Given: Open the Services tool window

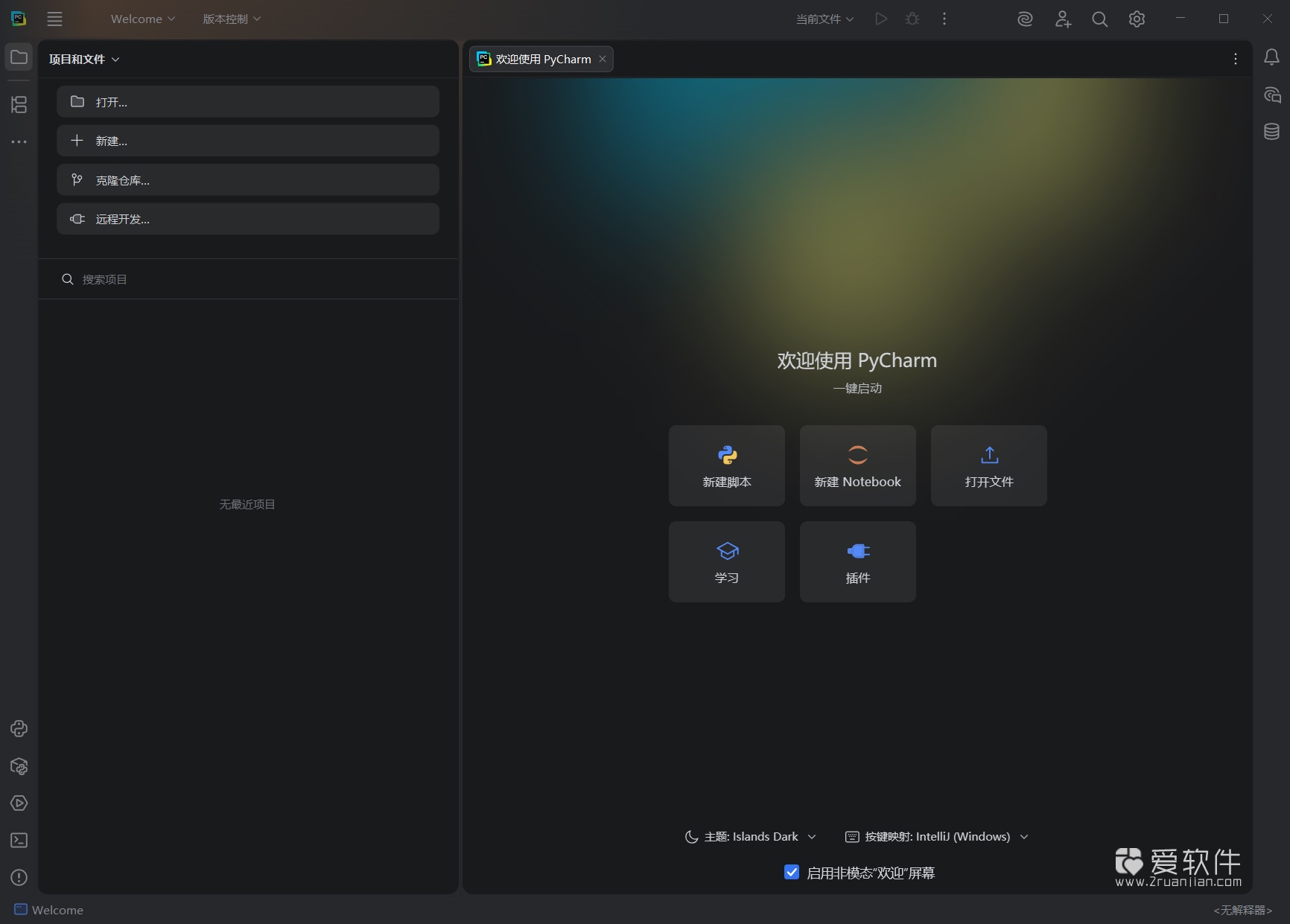Looking at the screenshot, I should click(x=19, y=803).
